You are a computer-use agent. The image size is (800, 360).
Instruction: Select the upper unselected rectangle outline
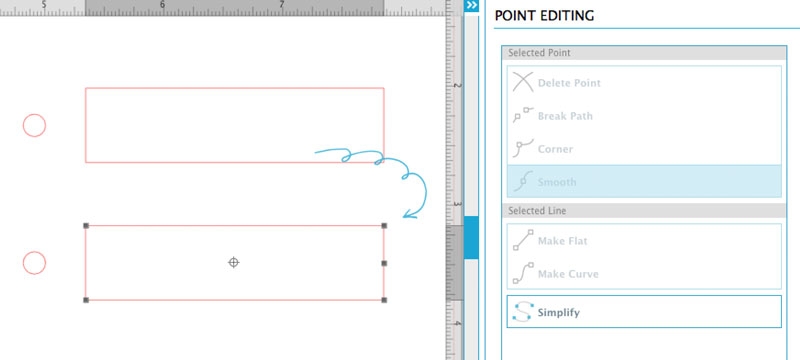click(235, 88)
